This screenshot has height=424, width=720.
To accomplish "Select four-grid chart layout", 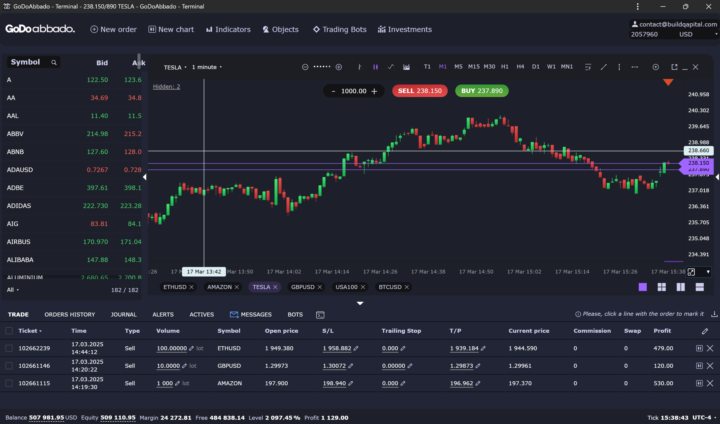I will pos(662,287).
